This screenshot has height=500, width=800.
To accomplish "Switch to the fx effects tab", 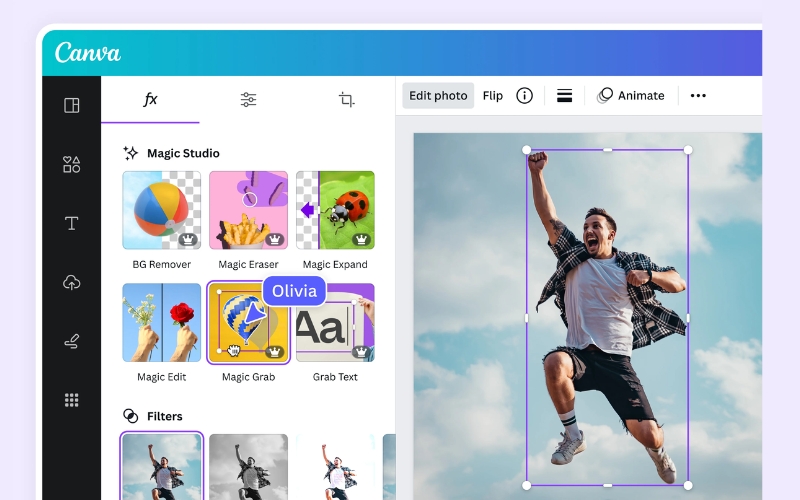I will tap(150, 99).
